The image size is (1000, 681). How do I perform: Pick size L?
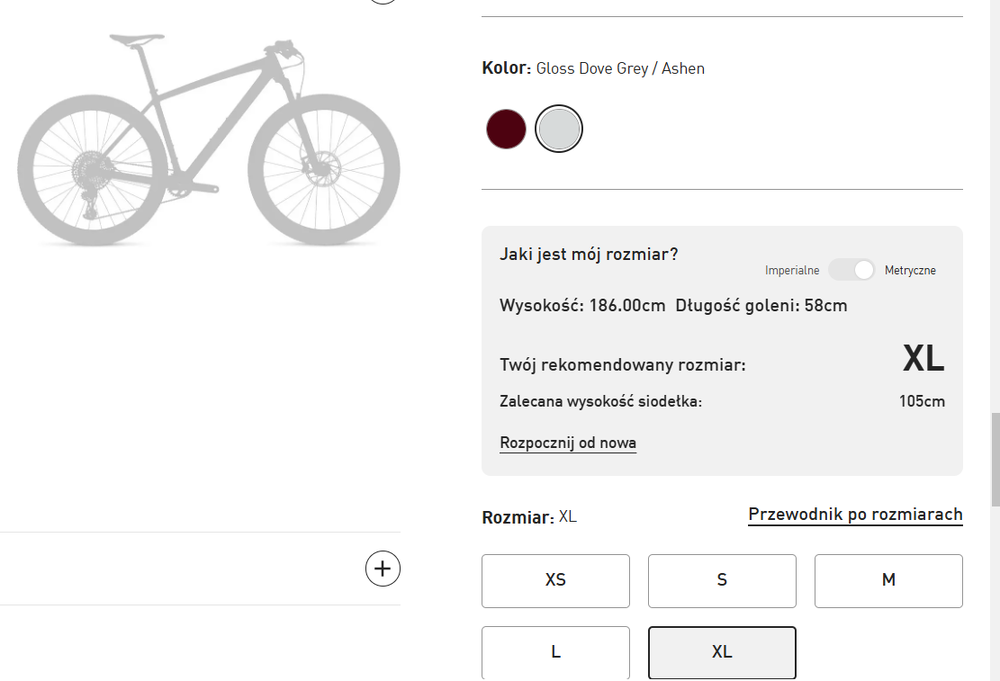point(556,652)
